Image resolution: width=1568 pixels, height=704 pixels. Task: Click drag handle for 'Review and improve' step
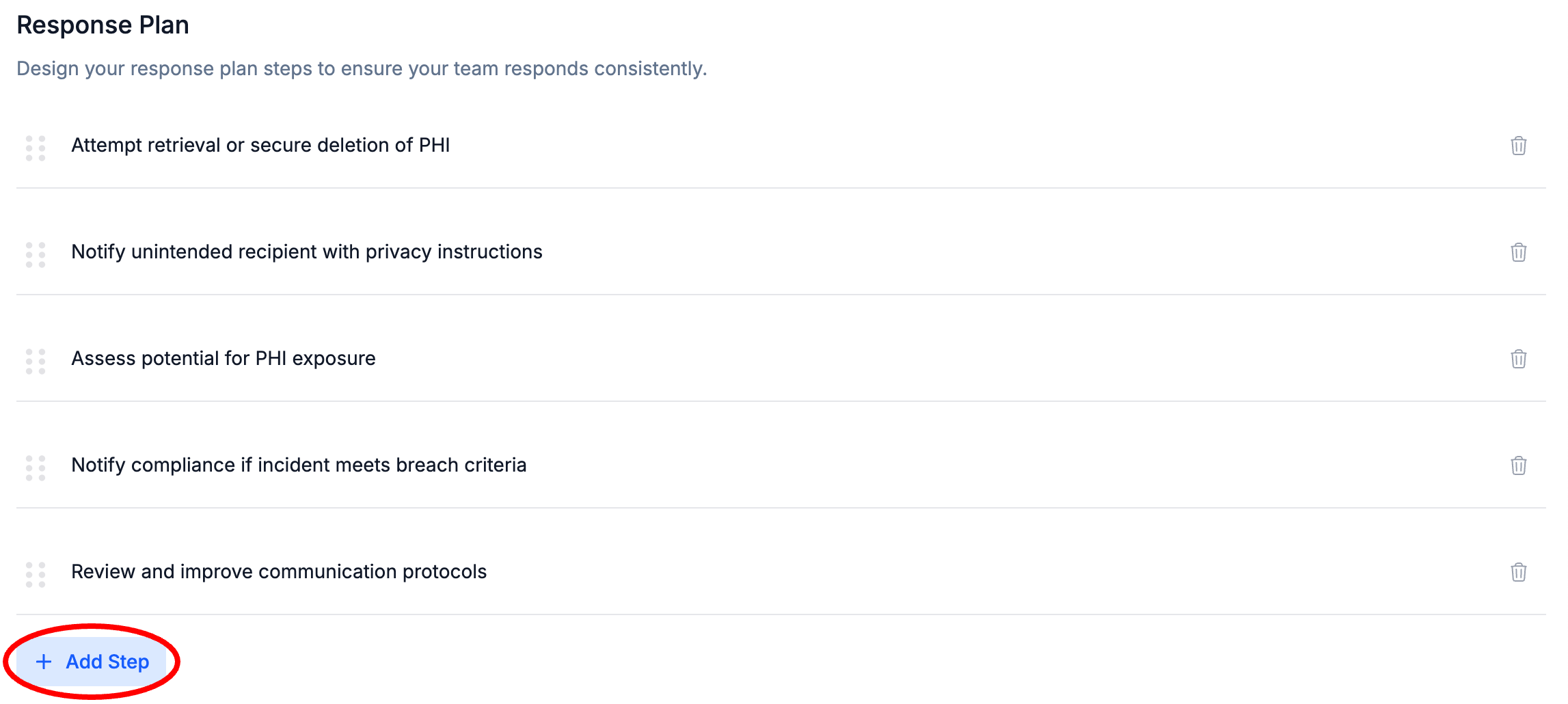[x=36, y=574]
